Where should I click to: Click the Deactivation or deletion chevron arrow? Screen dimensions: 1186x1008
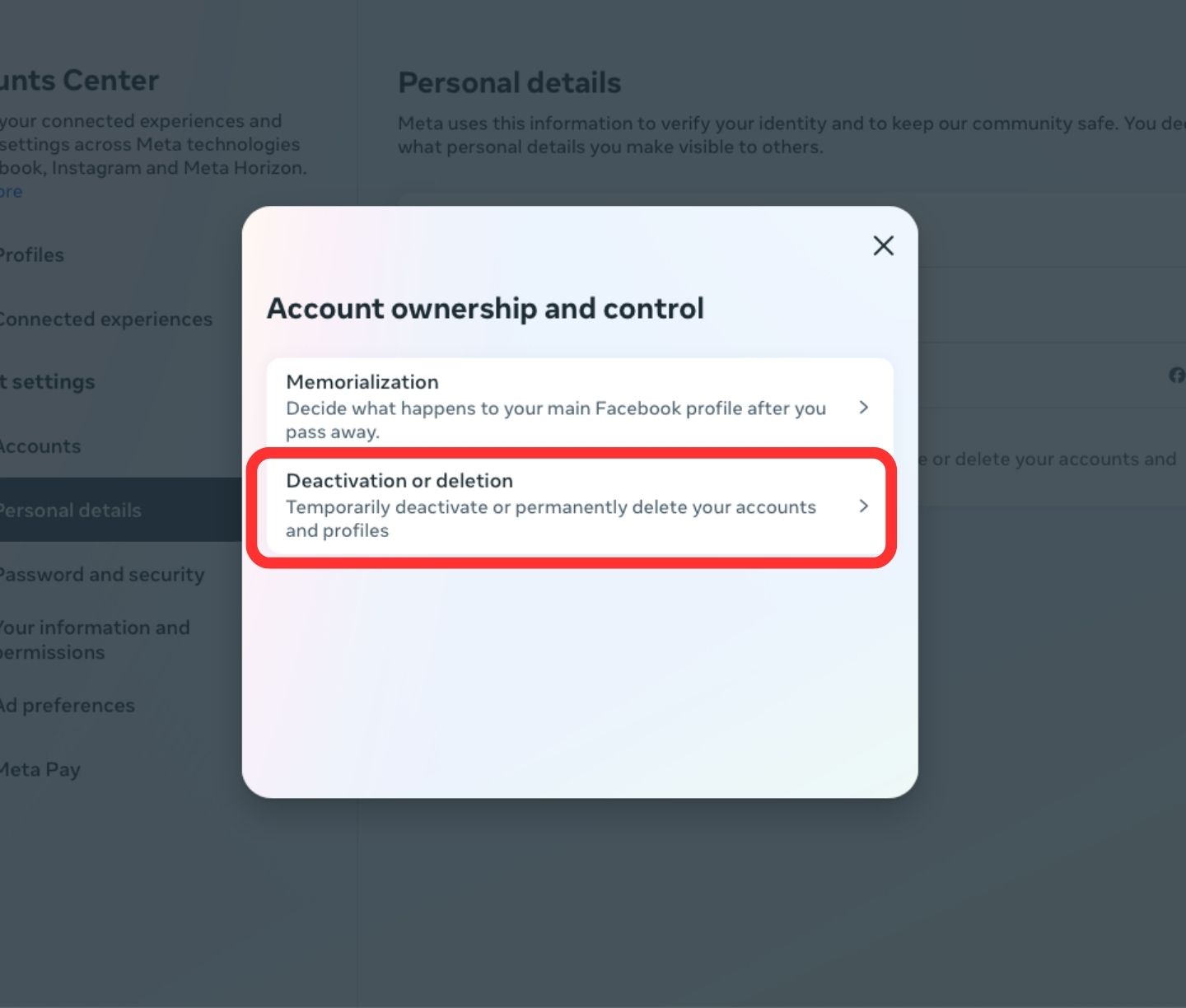pyautogui.click(x=863, y=506)
